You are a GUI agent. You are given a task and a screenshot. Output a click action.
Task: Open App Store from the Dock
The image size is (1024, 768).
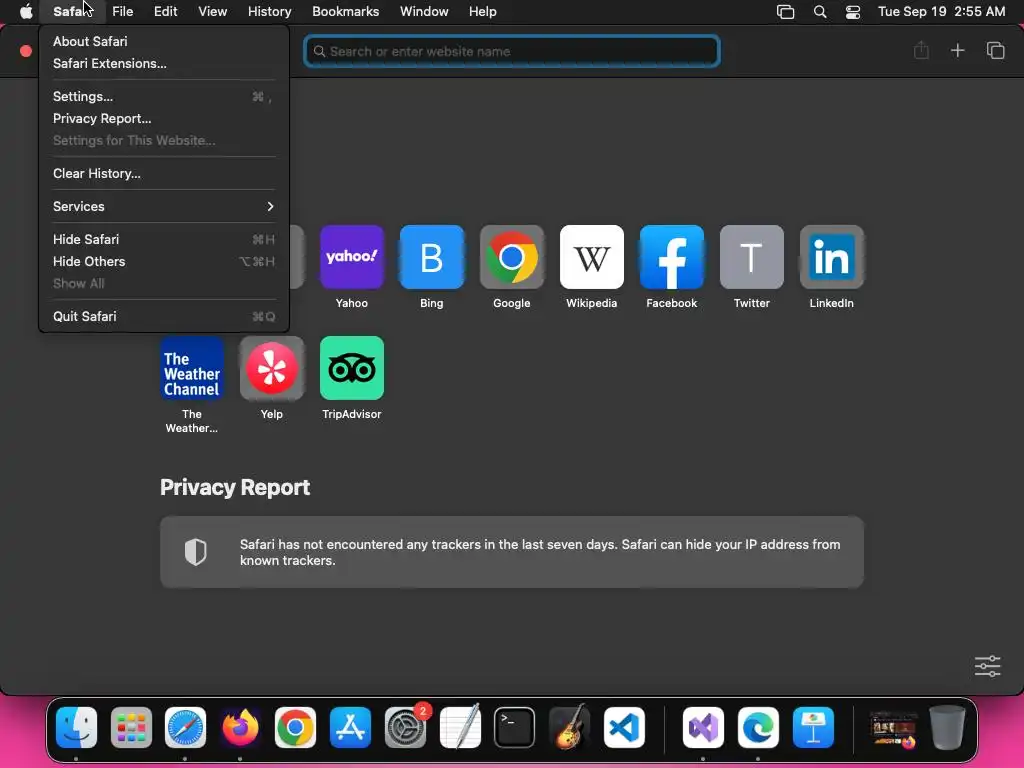click(350, 727)
